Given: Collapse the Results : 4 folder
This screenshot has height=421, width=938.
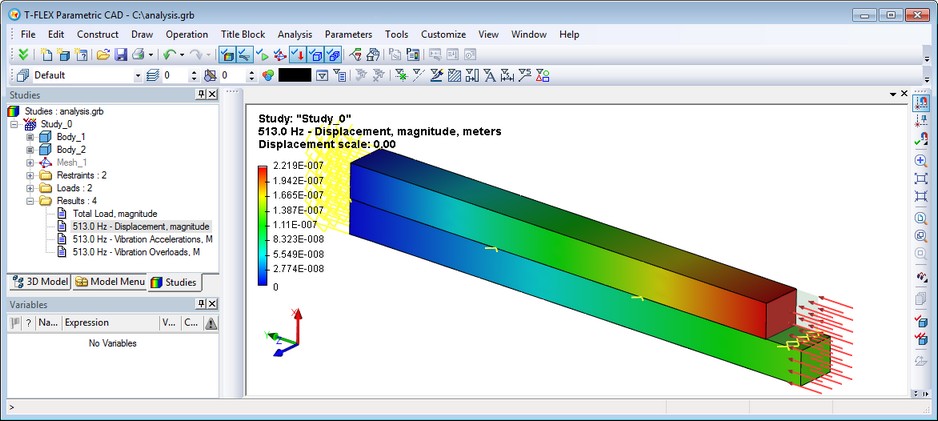Looking at the screenshot, I should point(30,201).
